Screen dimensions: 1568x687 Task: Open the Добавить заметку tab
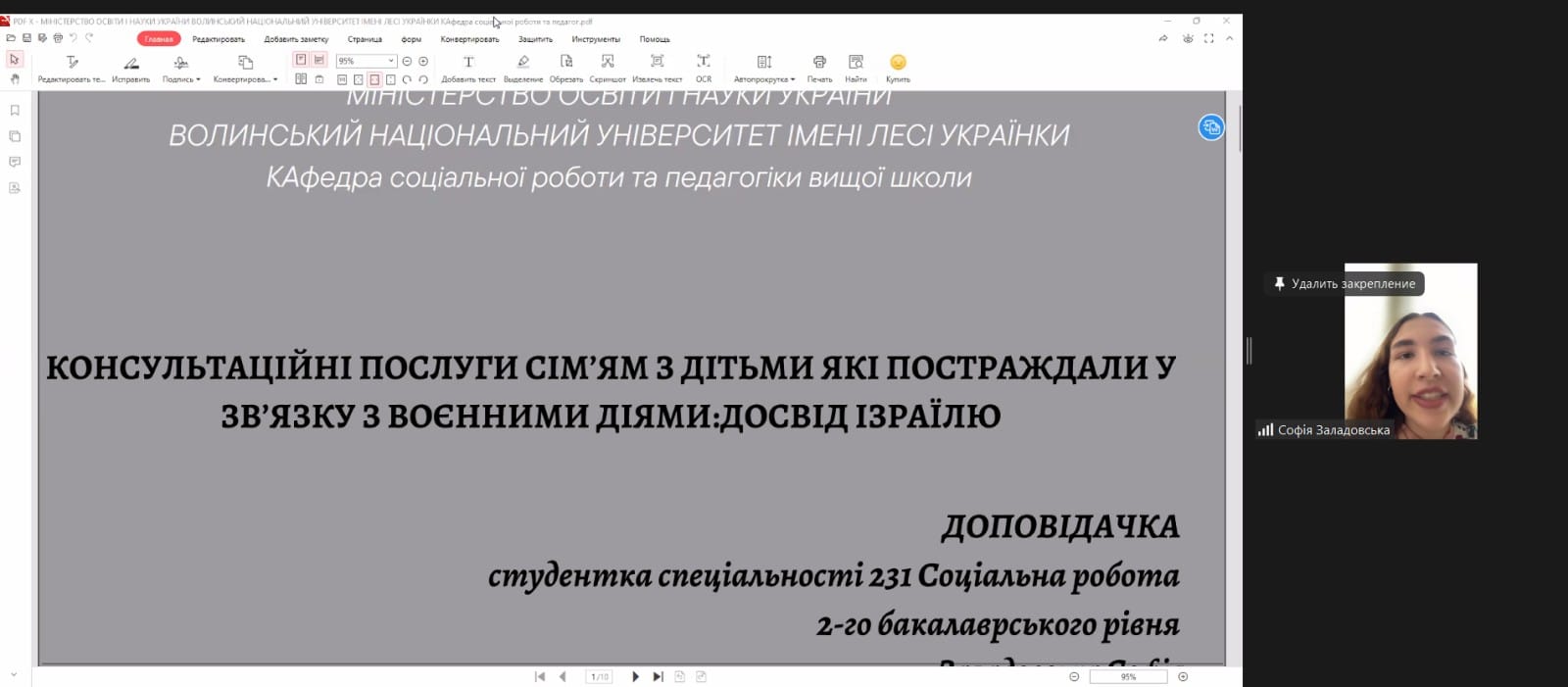(x=296, y=39)
